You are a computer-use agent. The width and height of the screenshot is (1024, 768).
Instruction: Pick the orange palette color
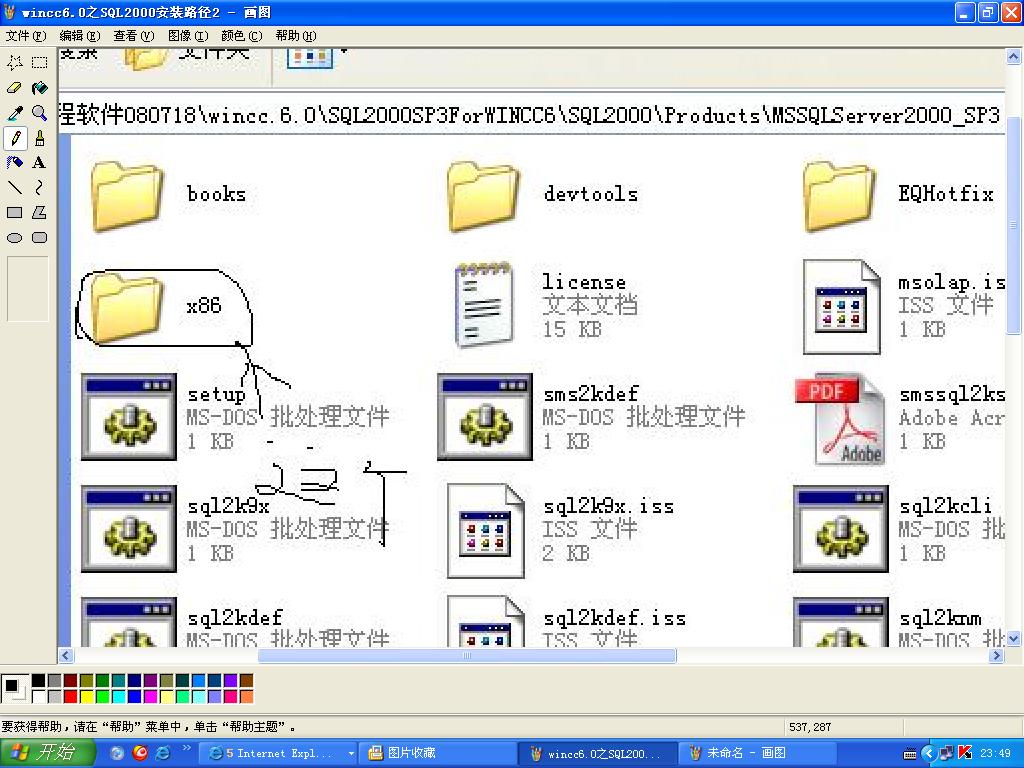(246, 697)
